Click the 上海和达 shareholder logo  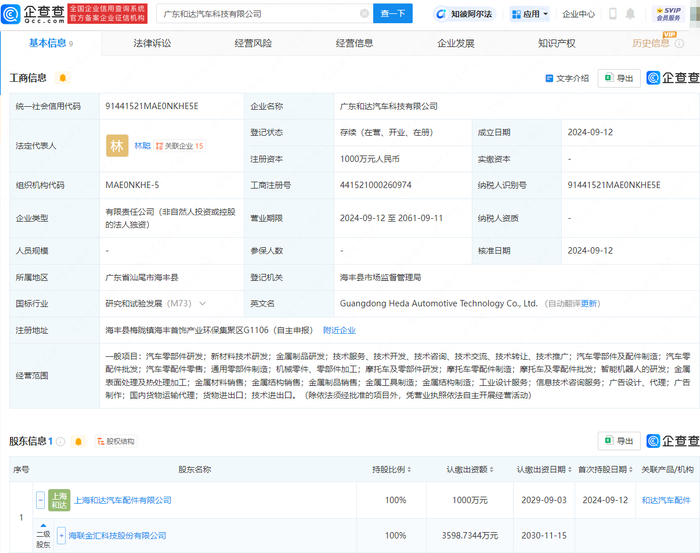60,500
